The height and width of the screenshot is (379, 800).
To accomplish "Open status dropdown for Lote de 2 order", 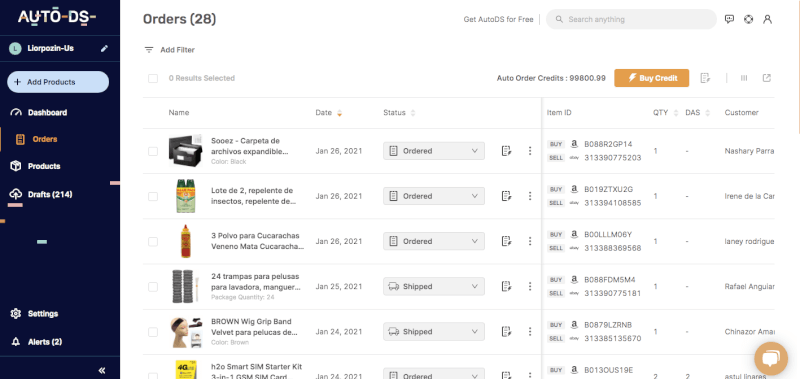I will [x=434, y=196].
